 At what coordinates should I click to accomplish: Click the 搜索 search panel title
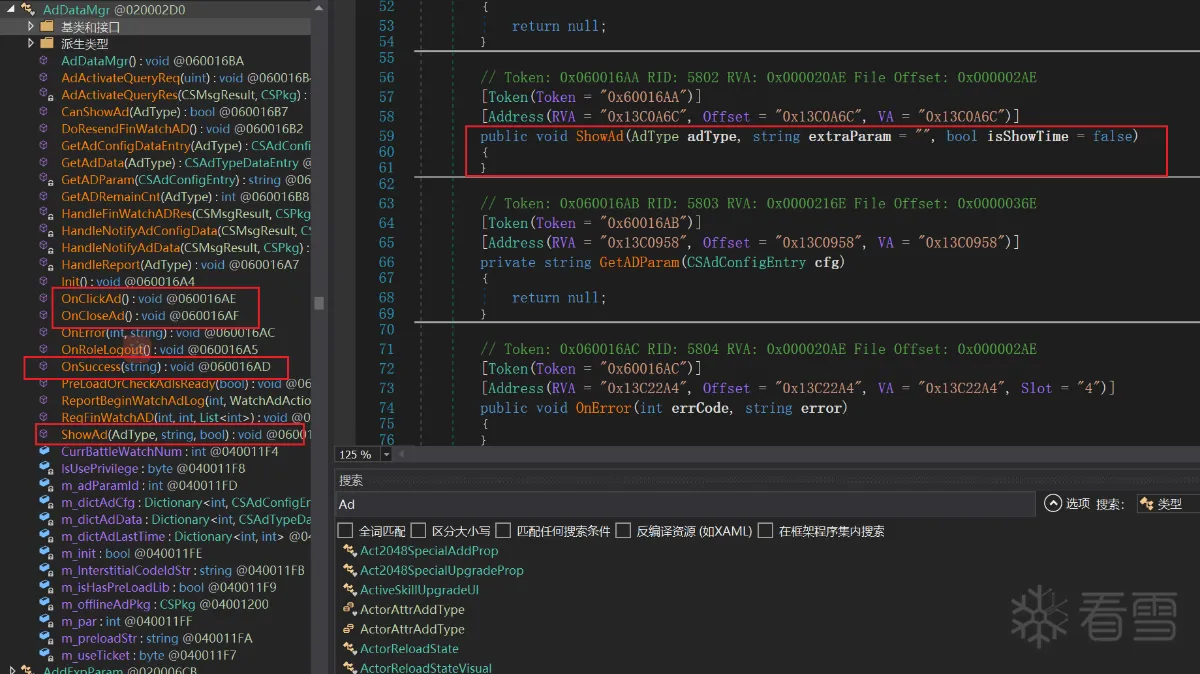coord(351,480)
